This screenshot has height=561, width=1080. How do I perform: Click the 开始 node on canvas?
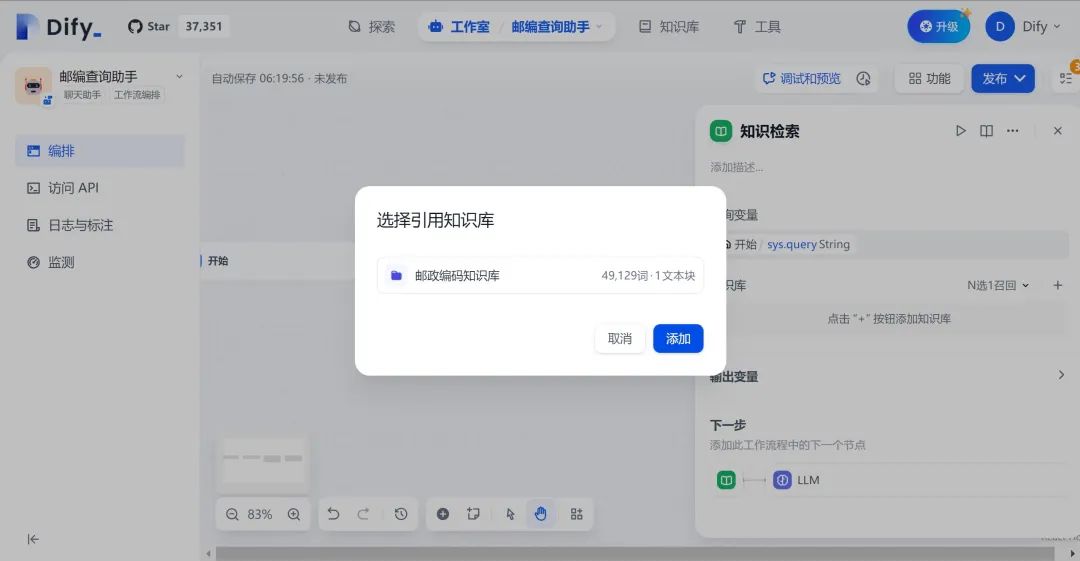[x=276, y=261]
